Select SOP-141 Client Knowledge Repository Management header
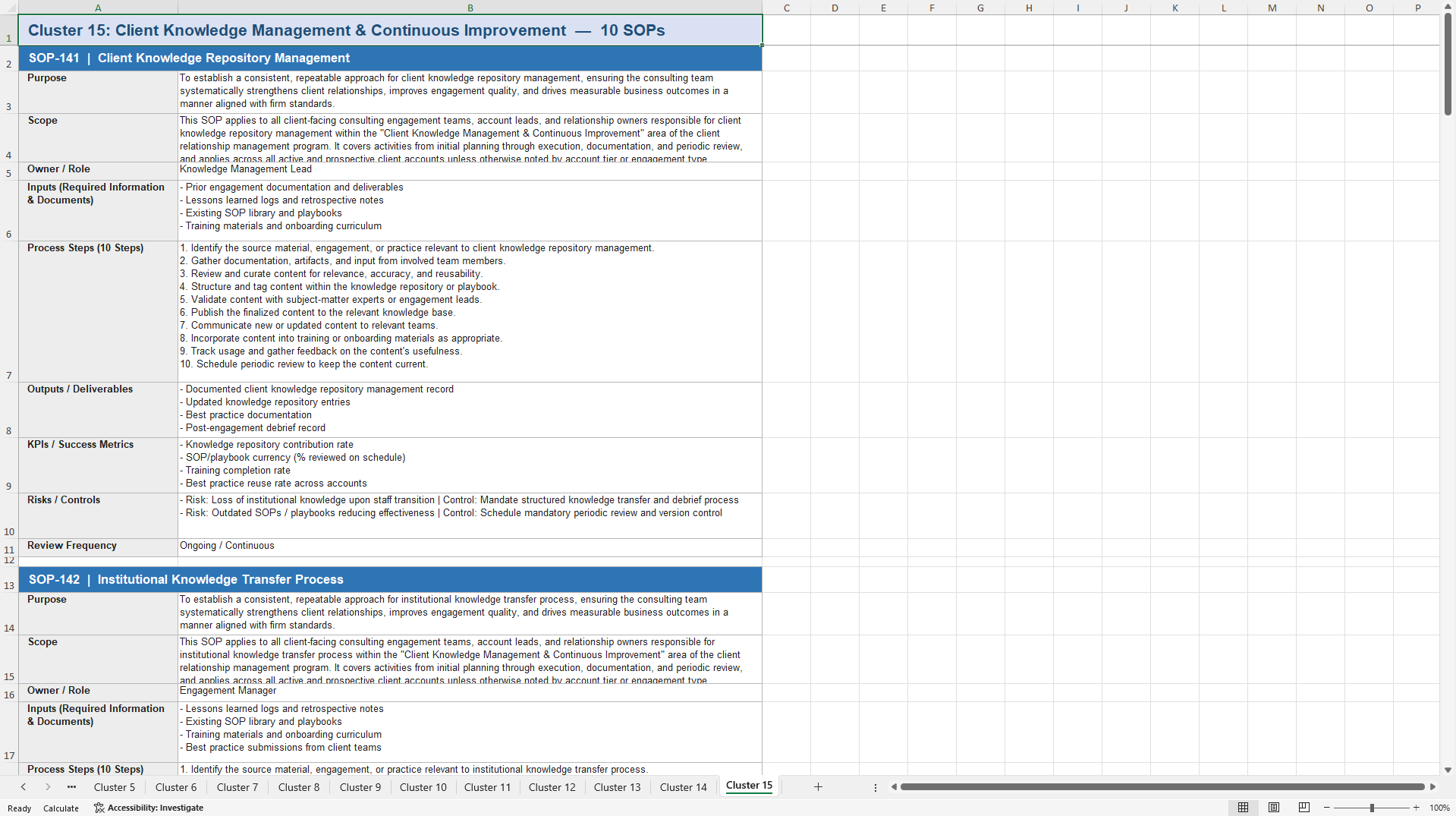Viewport: 1456px width, 816px height. [390, 58]
